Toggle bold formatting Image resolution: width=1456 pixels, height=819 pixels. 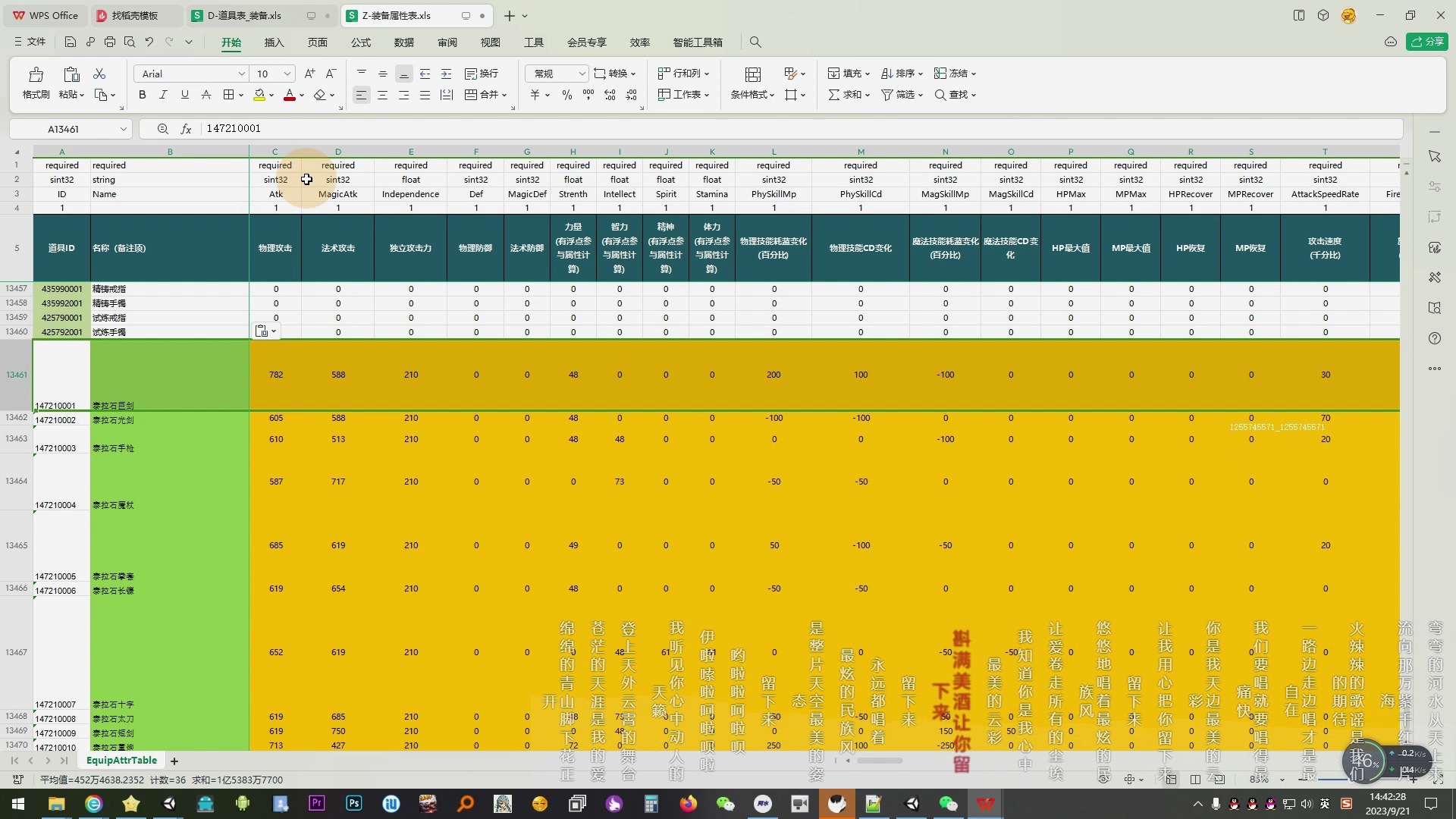pos(142,95)
